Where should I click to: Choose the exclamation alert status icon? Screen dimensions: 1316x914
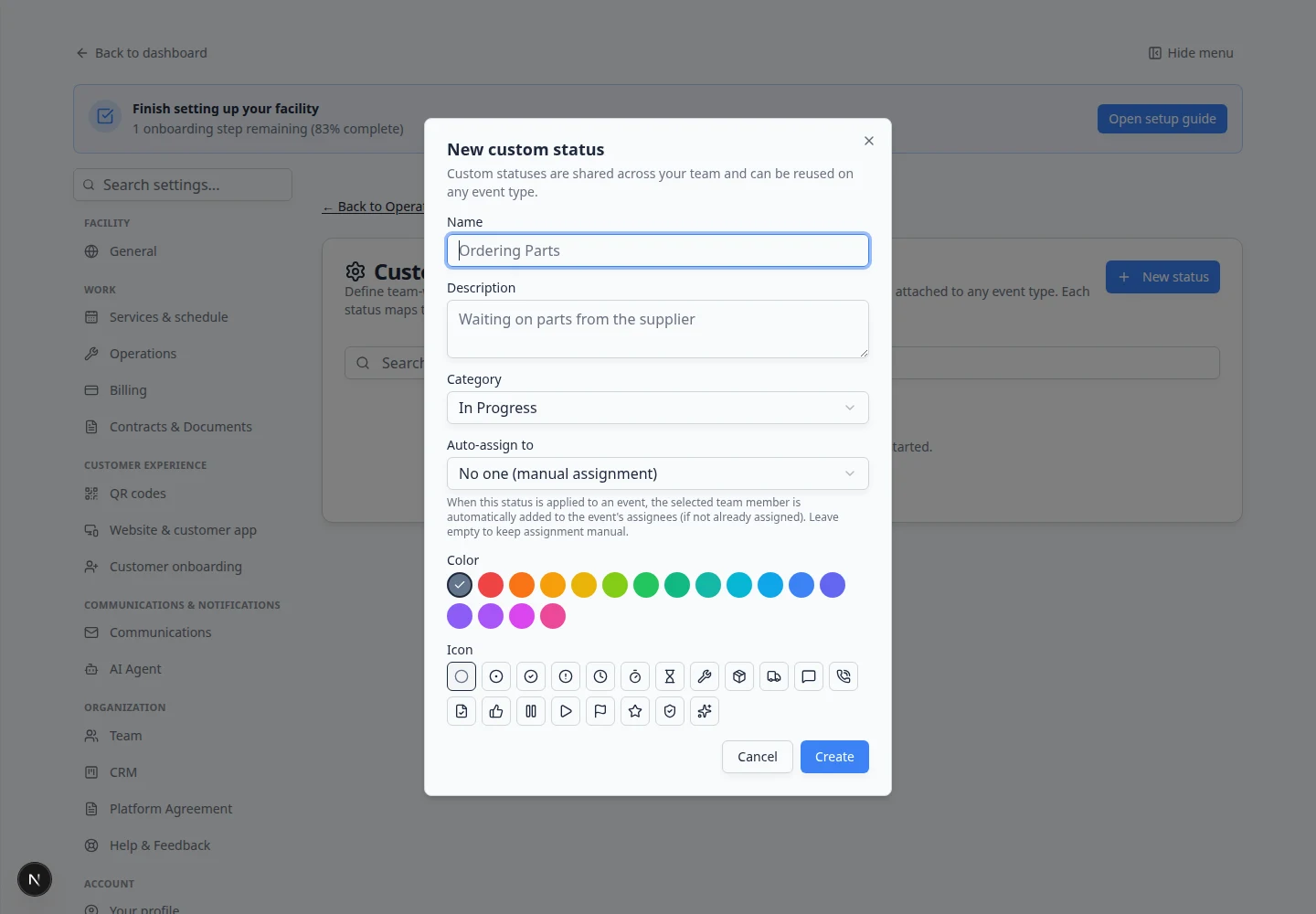(566, 676)
